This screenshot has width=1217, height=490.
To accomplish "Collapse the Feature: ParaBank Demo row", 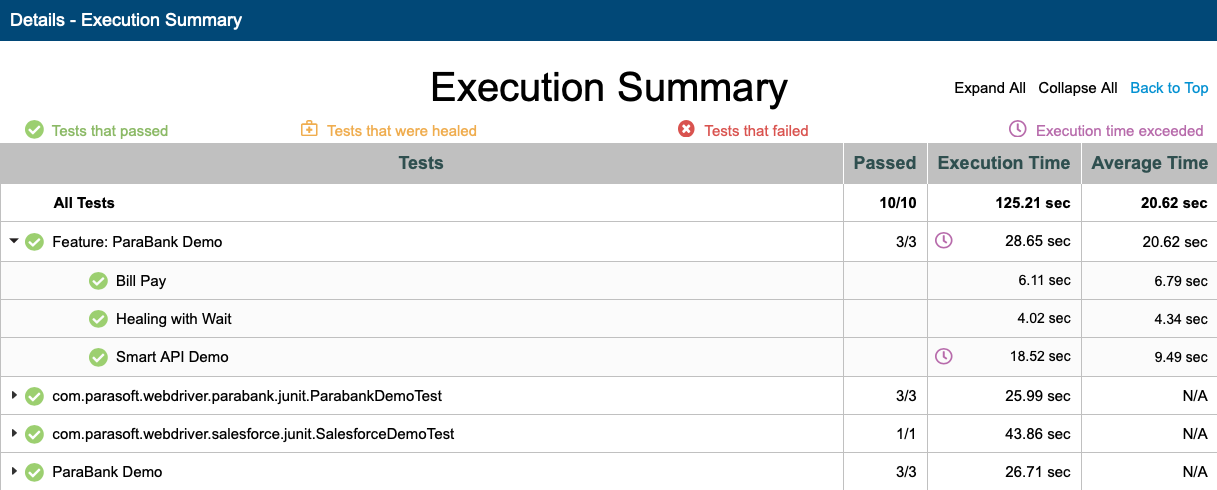I will 14,241.
